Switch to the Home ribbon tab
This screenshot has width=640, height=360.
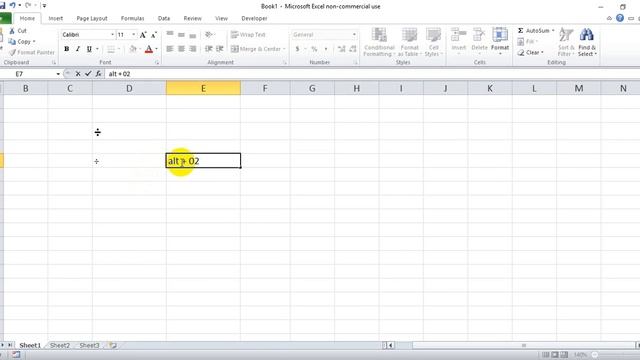27,18
